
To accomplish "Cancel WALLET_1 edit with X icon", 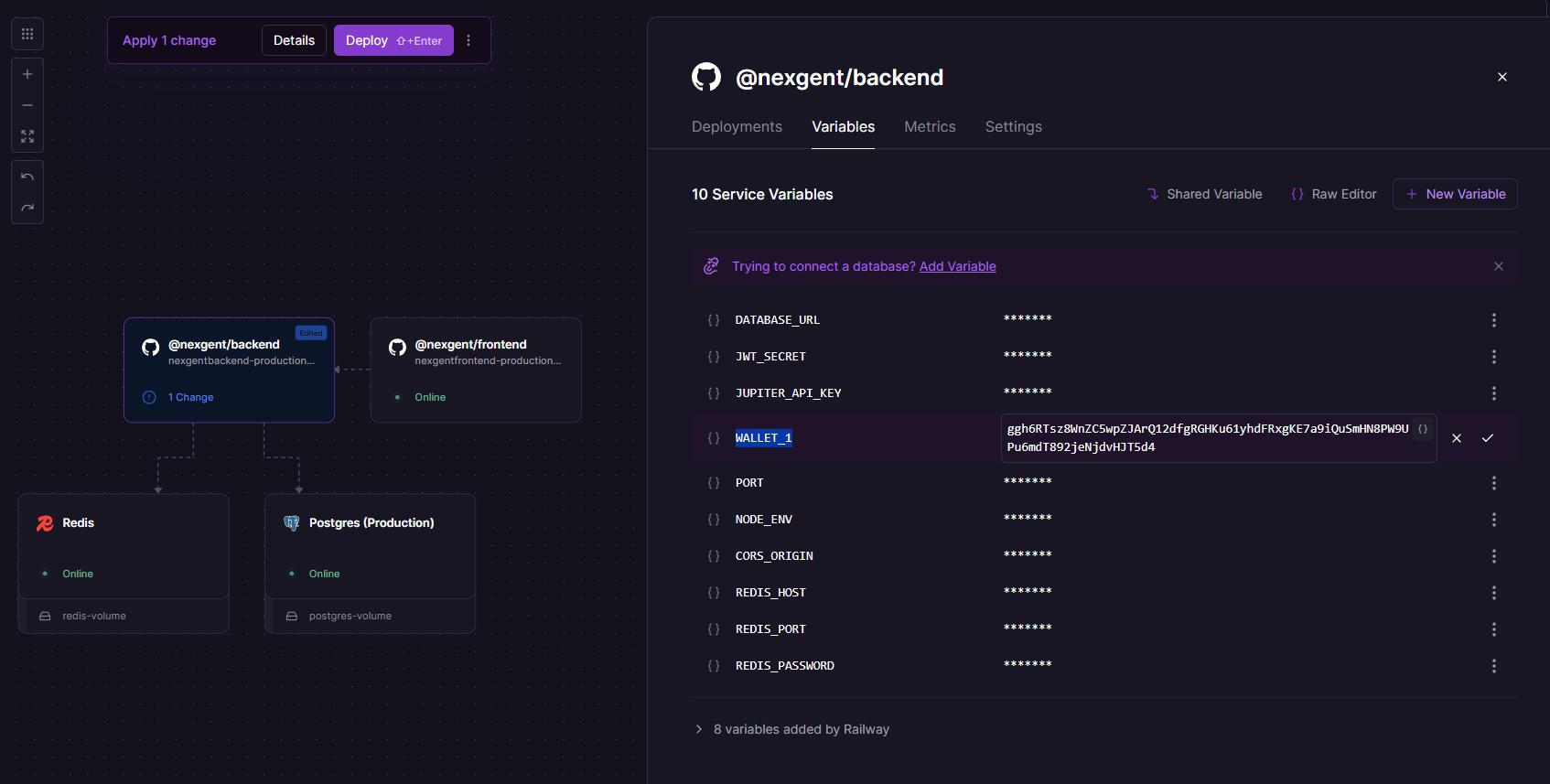I will 1457,438.
